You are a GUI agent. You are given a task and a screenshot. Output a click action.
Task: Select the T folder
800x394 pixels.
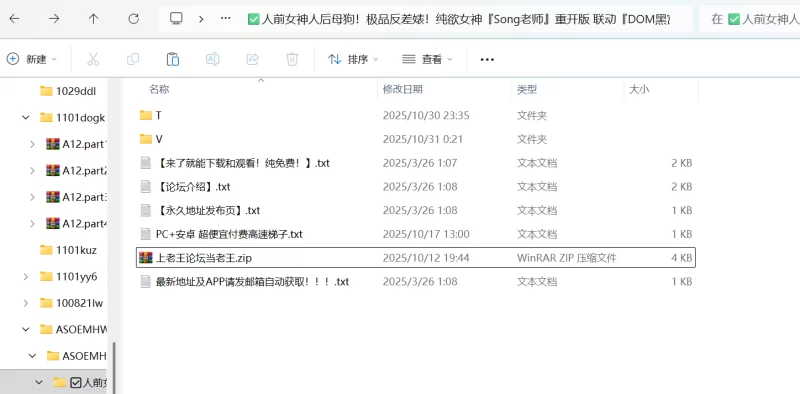(x=416, y=115)
